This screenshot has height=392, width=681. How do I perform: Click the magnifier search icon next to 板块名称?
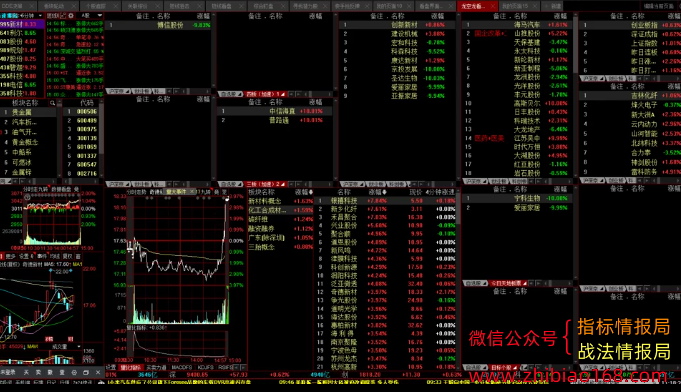tap(53, 103)
